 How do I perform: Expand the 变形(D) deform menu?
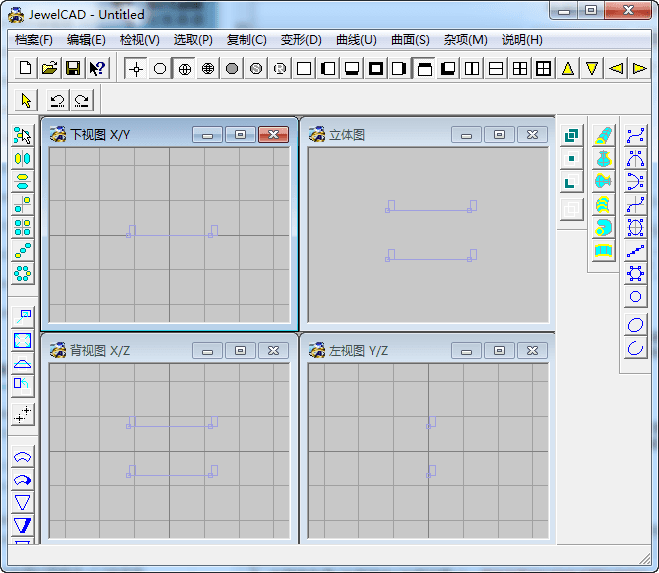tap(301, 40)
